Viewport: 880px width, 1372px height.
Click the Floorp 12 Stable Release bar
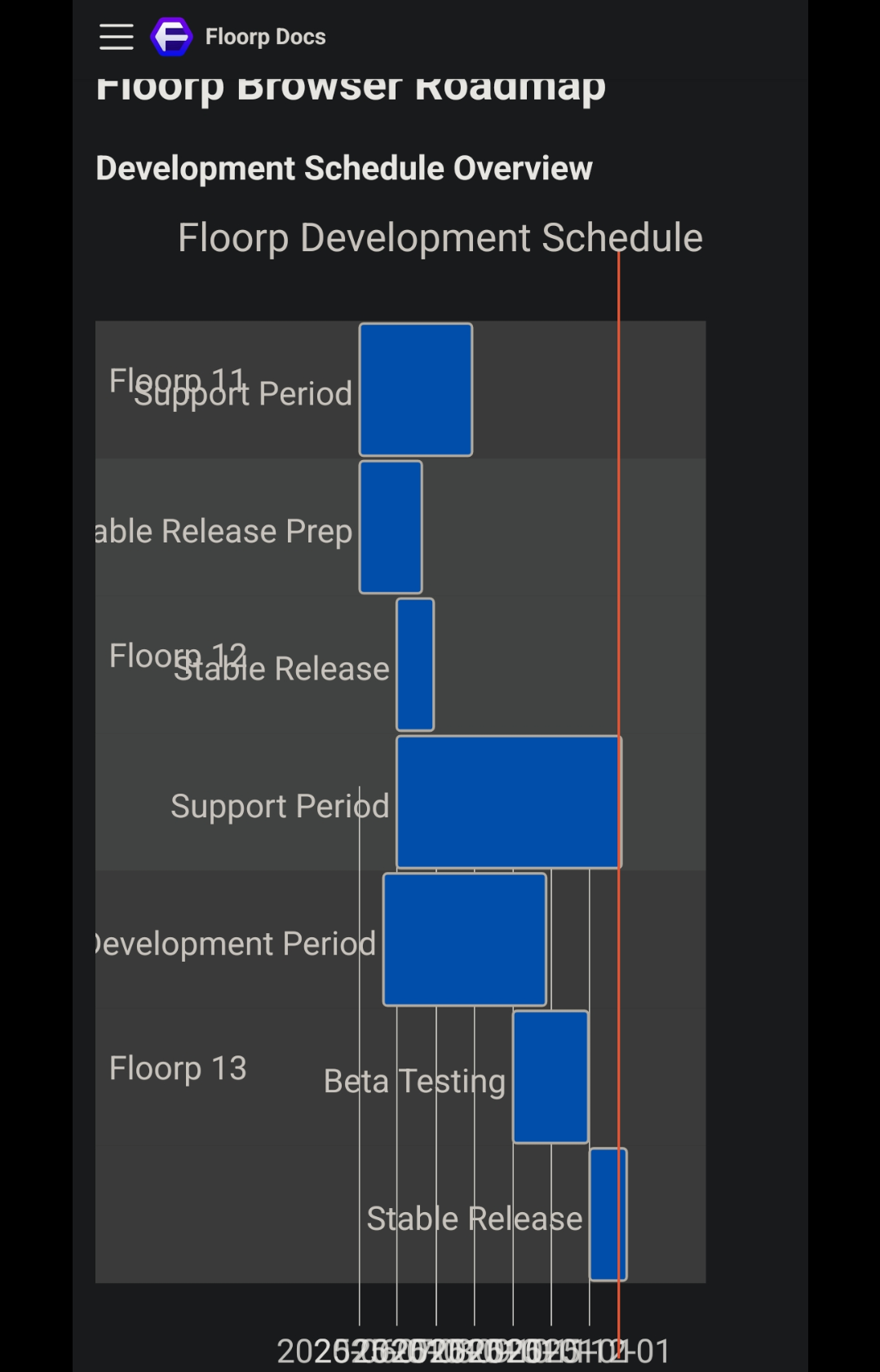[x=415, y=665]
